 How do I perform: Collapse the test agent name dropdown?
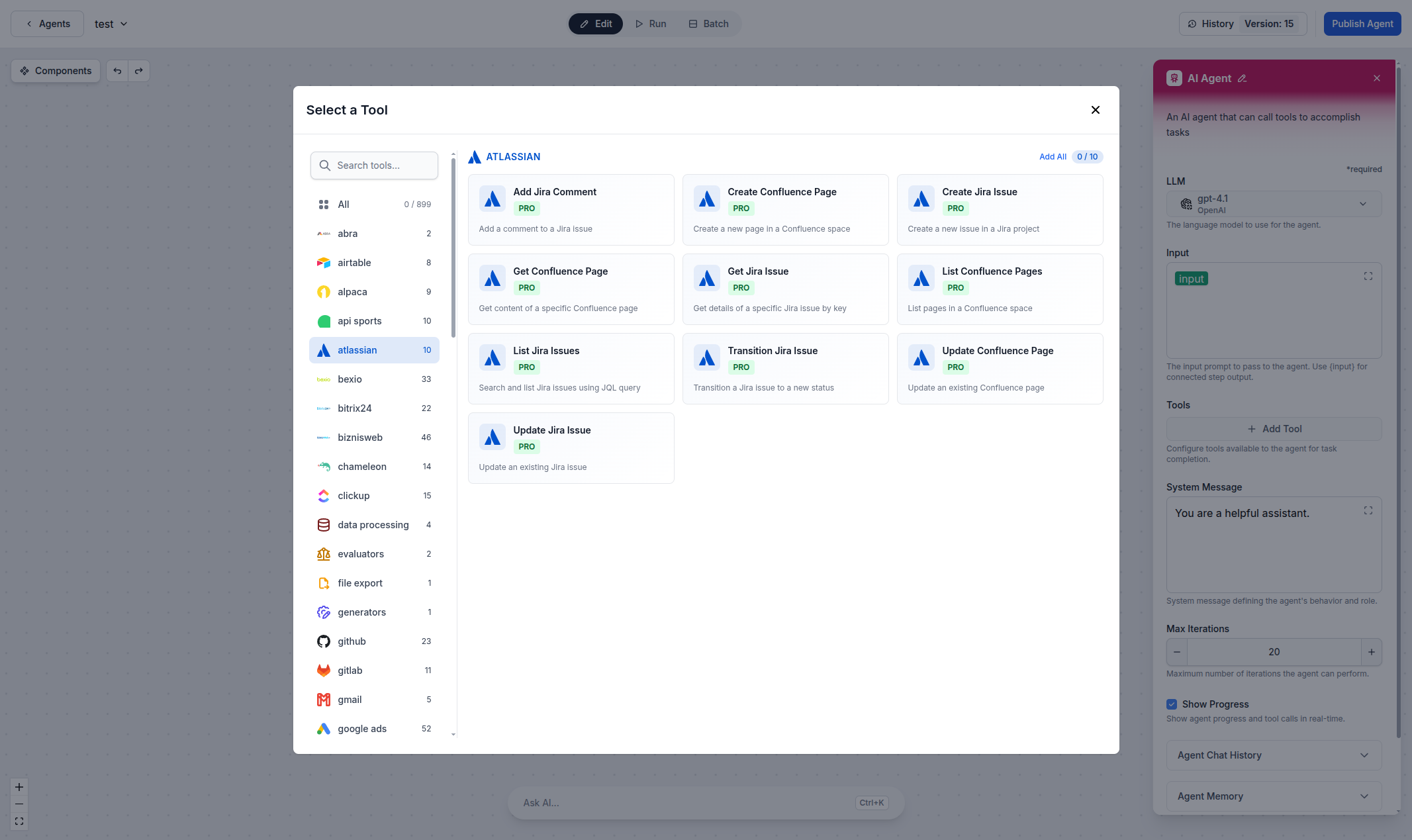click(x=124, y=23)
